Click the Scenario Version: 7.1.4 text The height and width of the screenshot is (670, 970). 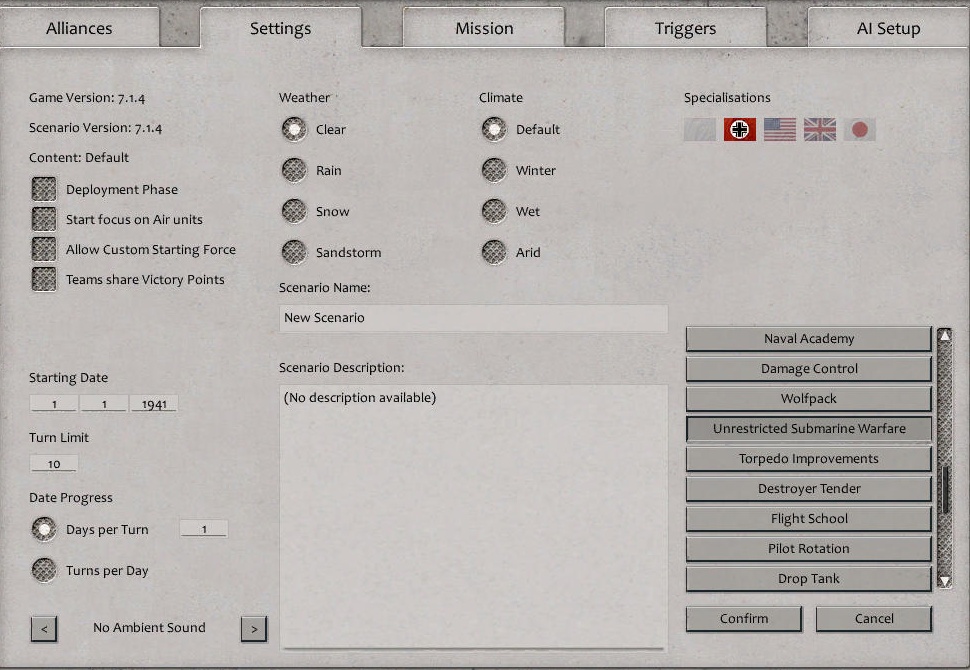point(95,128)
